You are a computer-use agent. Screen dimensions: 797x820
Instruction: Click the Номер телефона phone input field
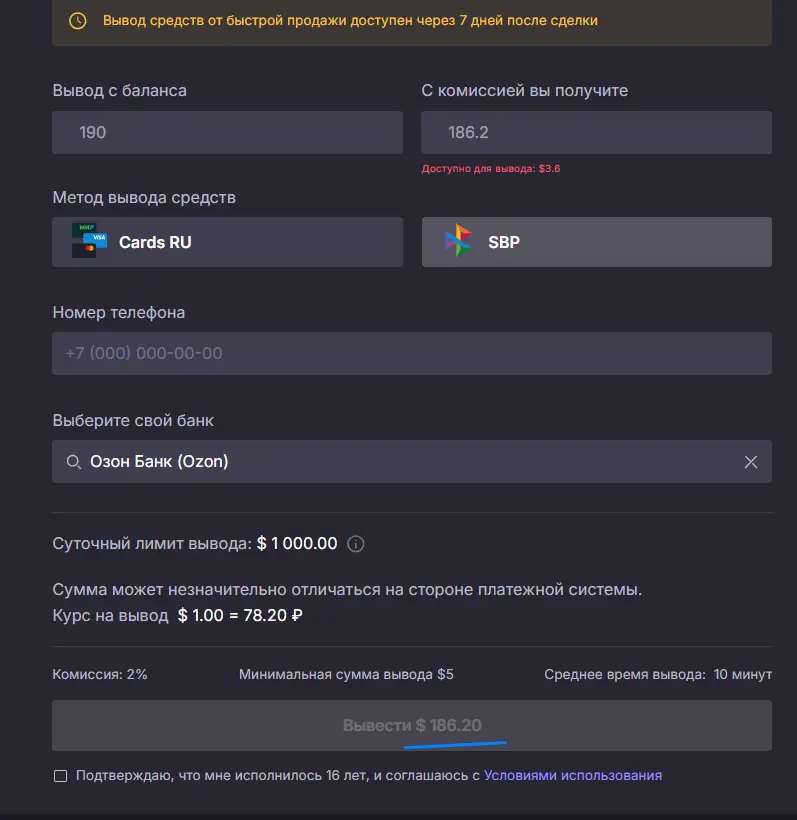coord(412,354)
